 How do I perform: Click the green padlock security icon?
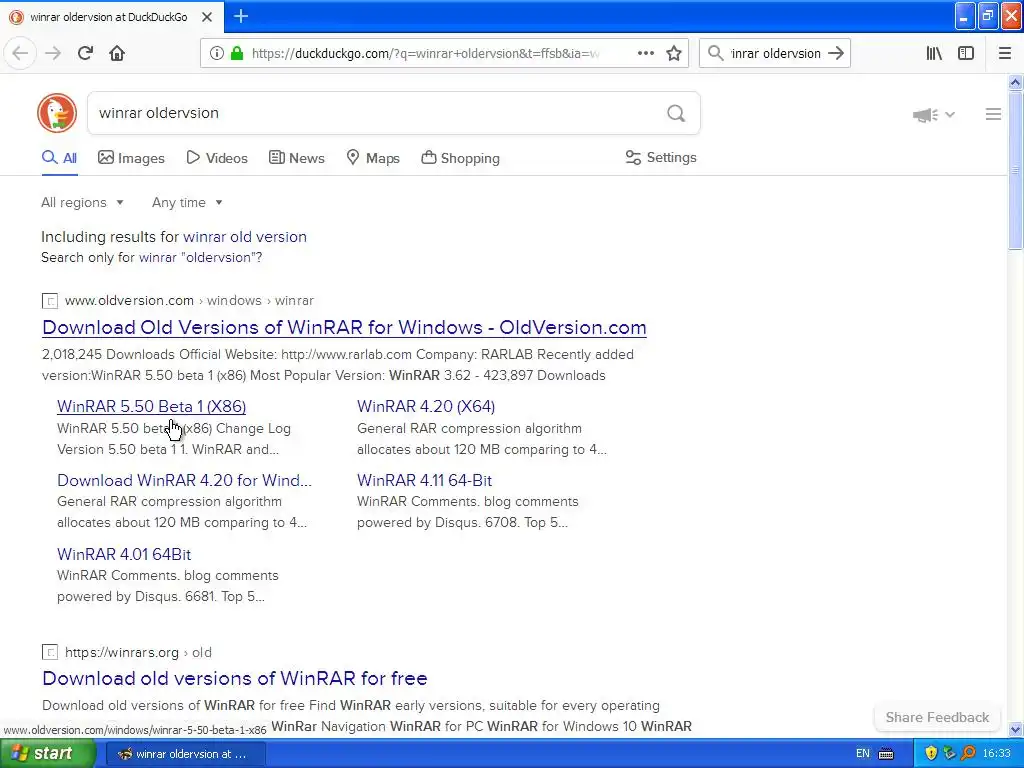coord(237,54)
